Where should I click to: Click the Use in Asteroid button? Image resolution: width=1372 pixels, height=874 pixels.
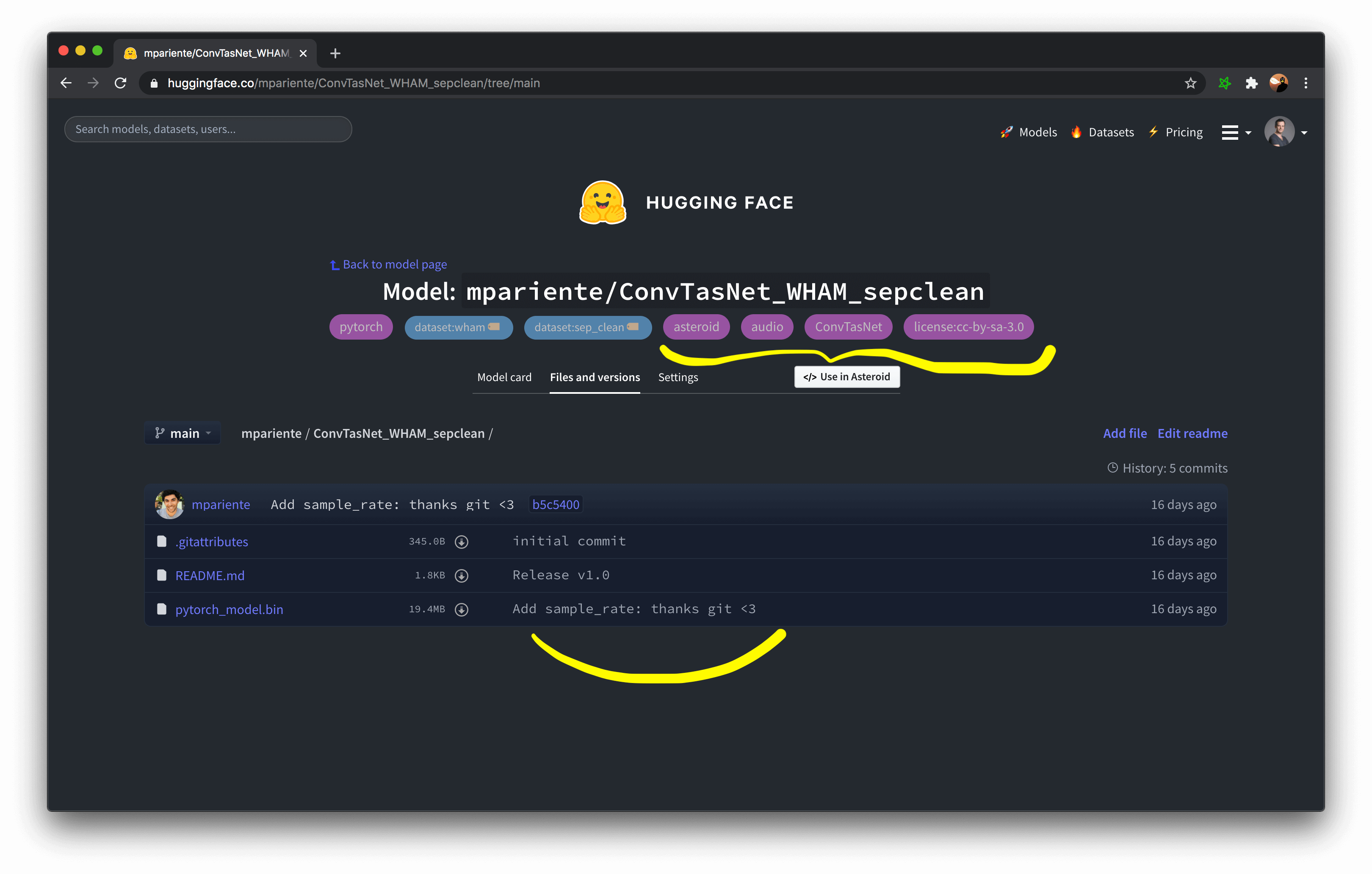click(x=846, y=376)
